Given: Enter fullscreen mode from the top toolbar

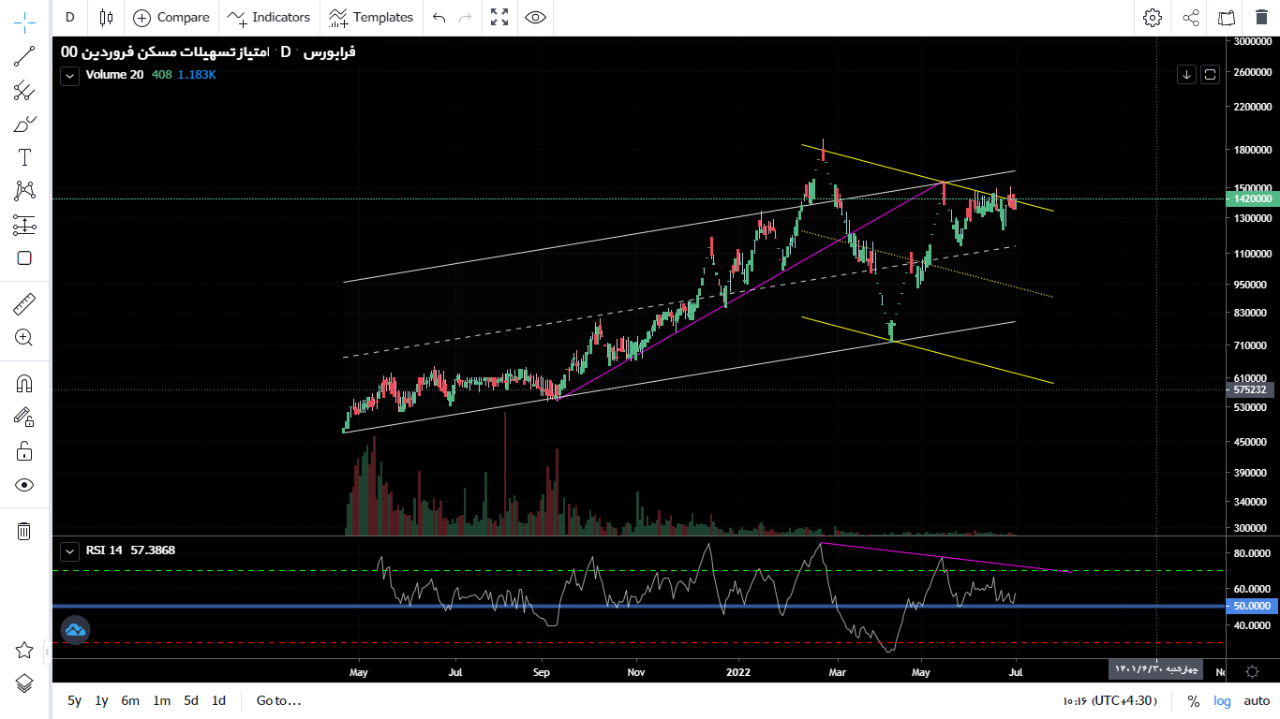Looking at the screenshot, I should tap(499, 17).
